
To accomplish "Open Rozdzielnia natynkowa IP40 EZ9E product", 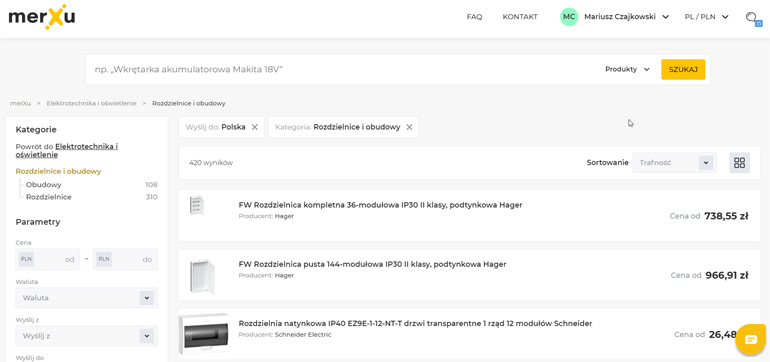I will coord(415,323).
